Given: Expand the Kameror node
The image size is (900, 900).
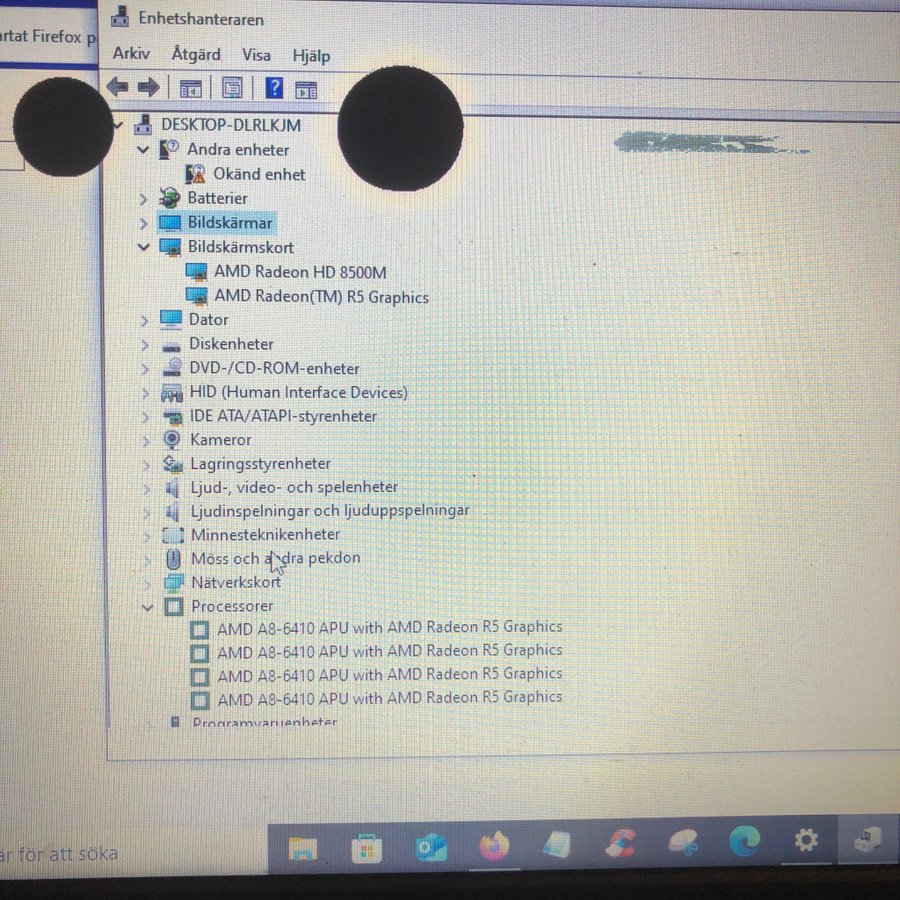Looking at the screenshot, I should pyautogui.click(x=146, y=441).
